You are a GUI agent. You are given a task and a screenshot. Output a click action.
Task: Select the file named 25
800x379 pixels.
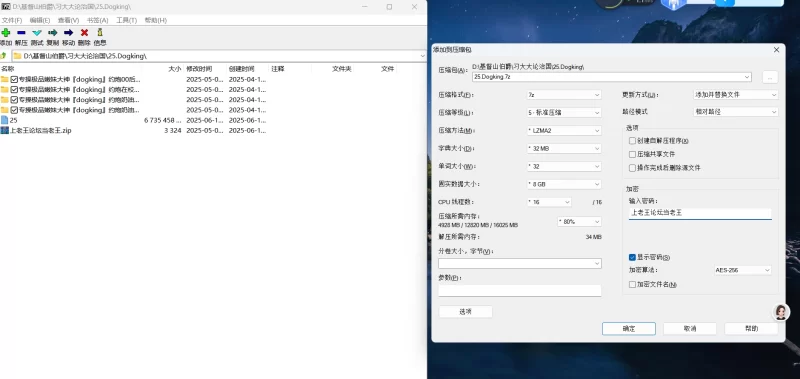[x=13, y=120]
